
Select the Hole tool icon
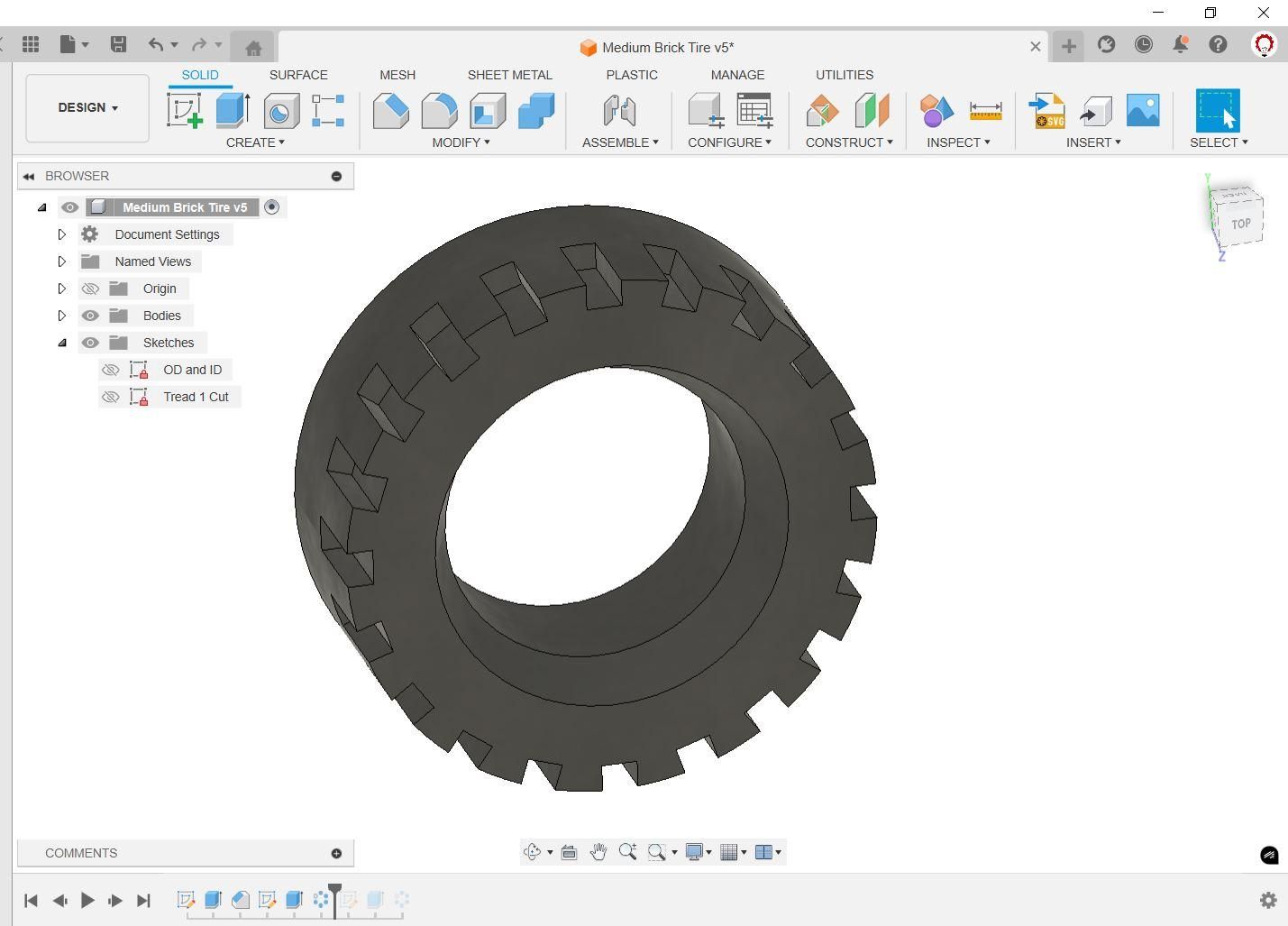coord(281,111)
